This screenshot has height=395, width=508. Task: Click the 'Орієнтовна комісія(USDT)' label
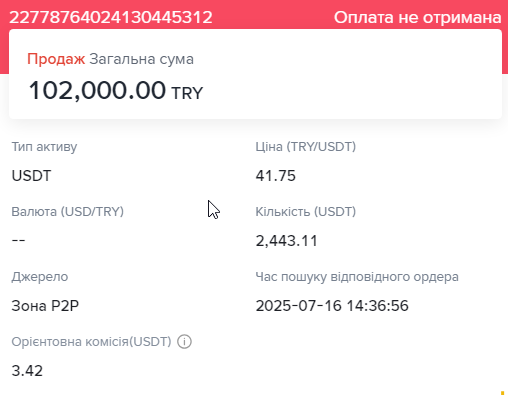pyautogui.click(x=91, y=342)
